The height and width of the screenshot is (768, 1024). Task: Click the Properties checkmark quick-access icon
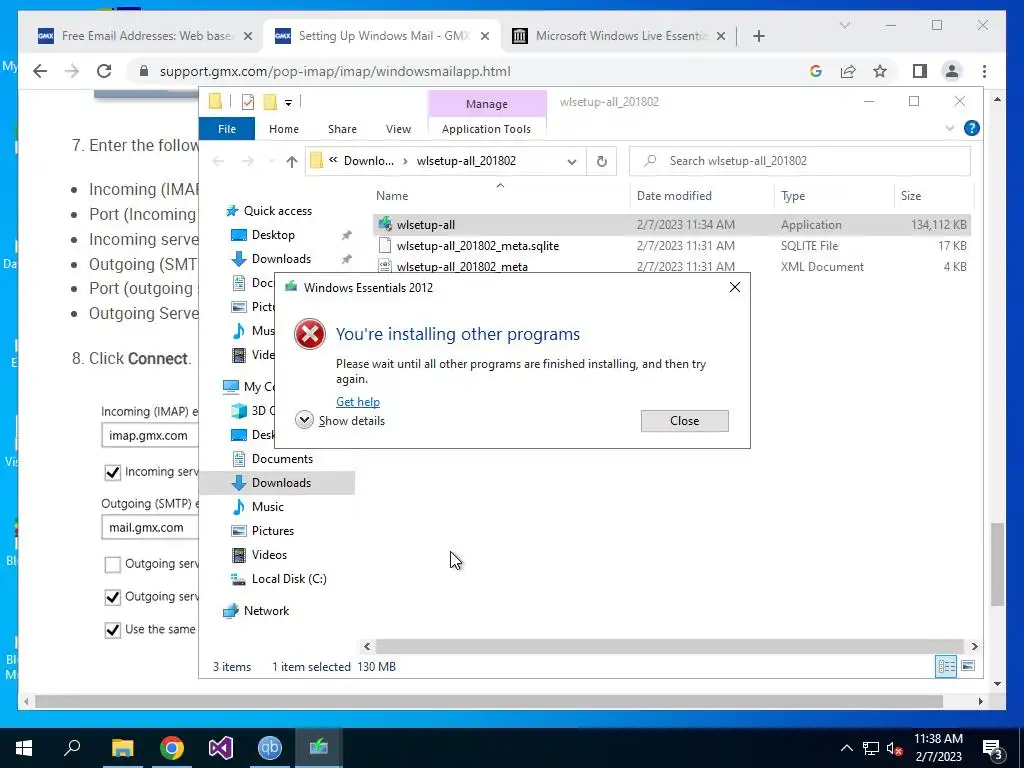point(248,102)
